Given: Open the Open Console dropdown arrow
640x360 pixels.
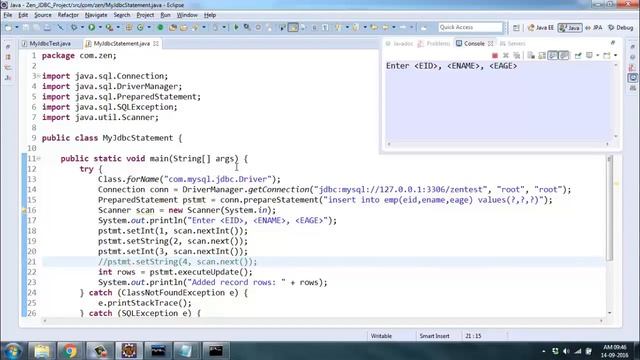Looking at the screenshot, I should pyautogui.click(x=616, y=56).
